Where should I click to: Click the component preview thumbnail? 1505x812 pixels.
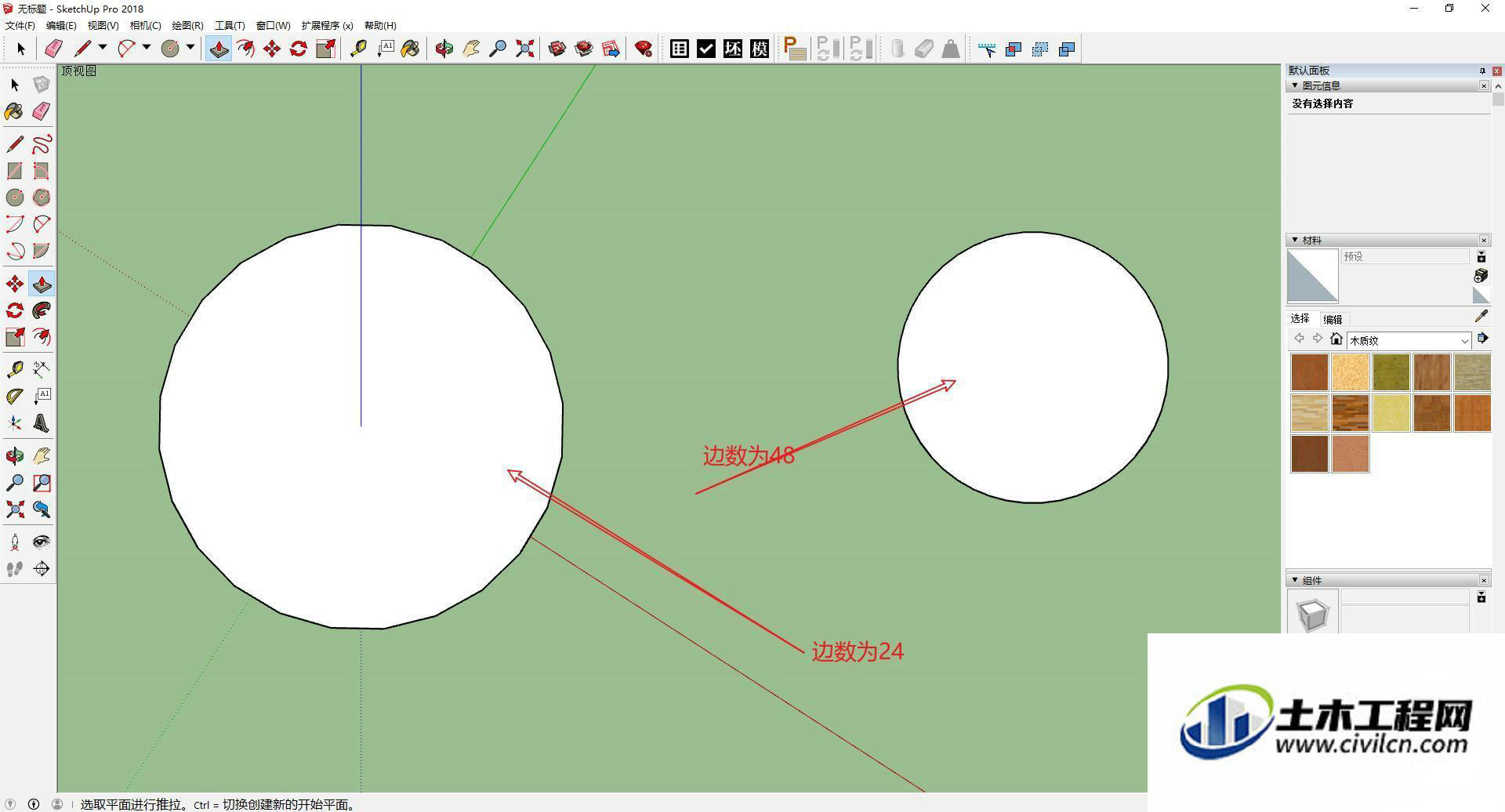1312,614
